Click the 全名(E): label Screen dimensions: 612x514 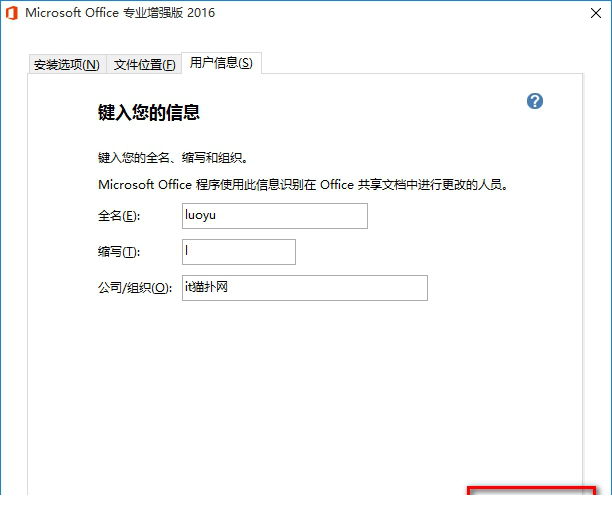coord(119,216)
